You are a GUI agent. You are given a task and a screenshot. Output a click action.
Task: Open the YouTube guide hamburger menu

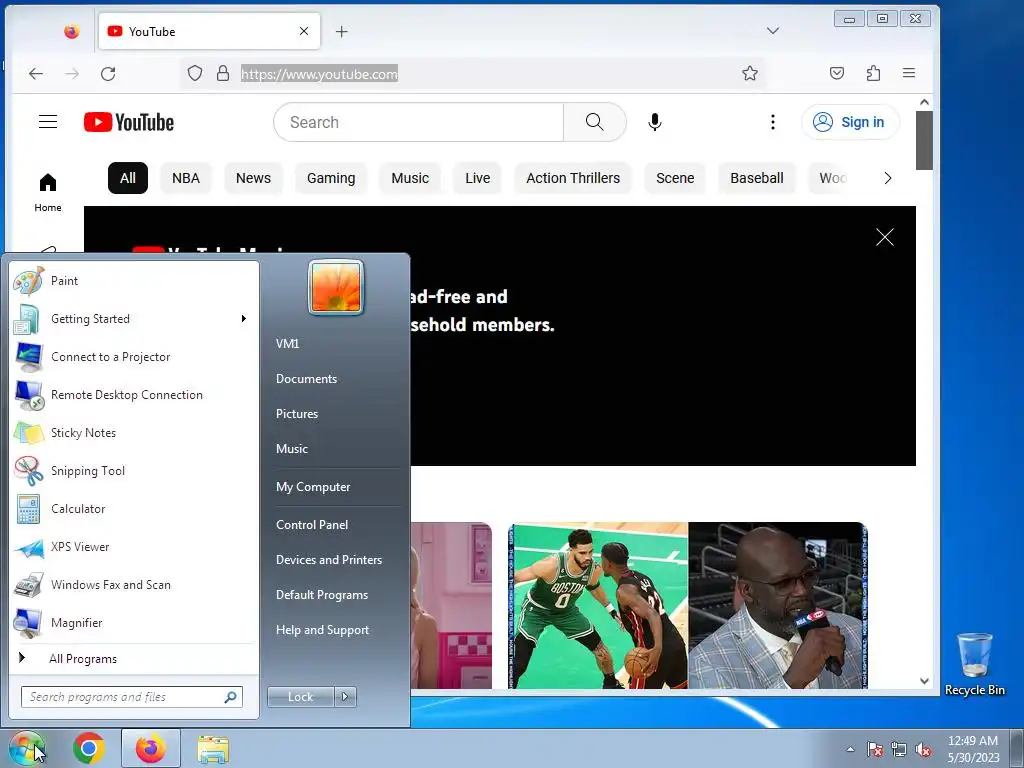(x=48, y=122)
